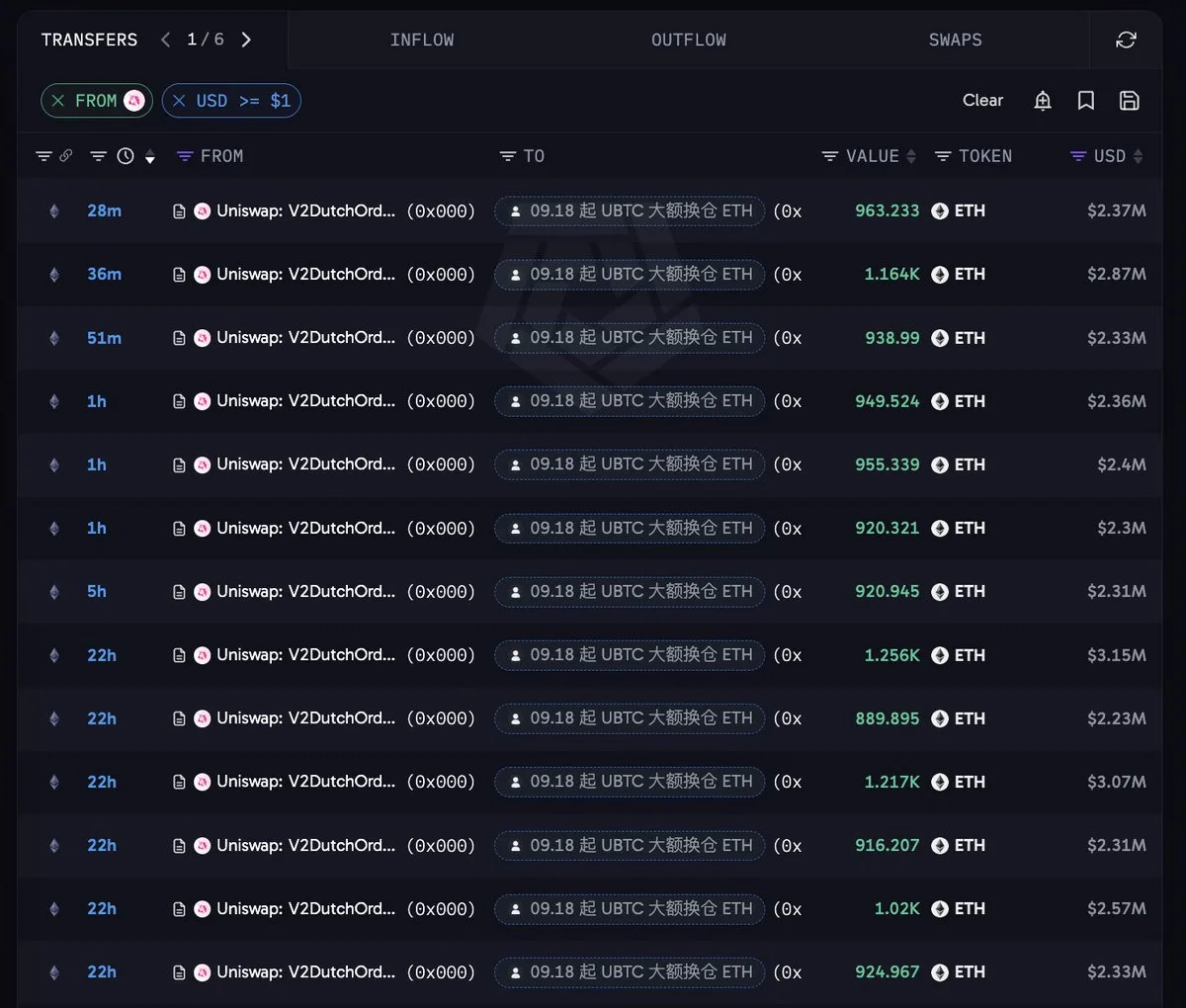Open the alert bell icon next to Clear

pyautogui.click(x=1043, y=101)
